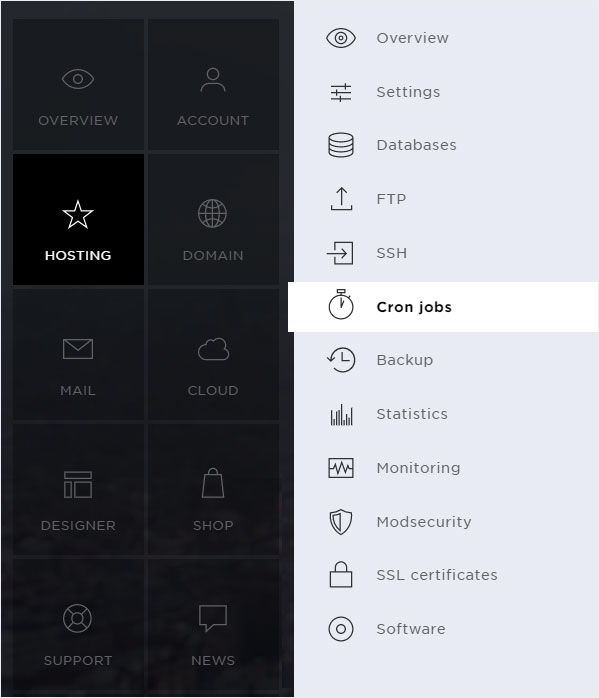Screen dimensions: 599x698
Task: Click the Modsecurity shield icon
Action: 341,522
